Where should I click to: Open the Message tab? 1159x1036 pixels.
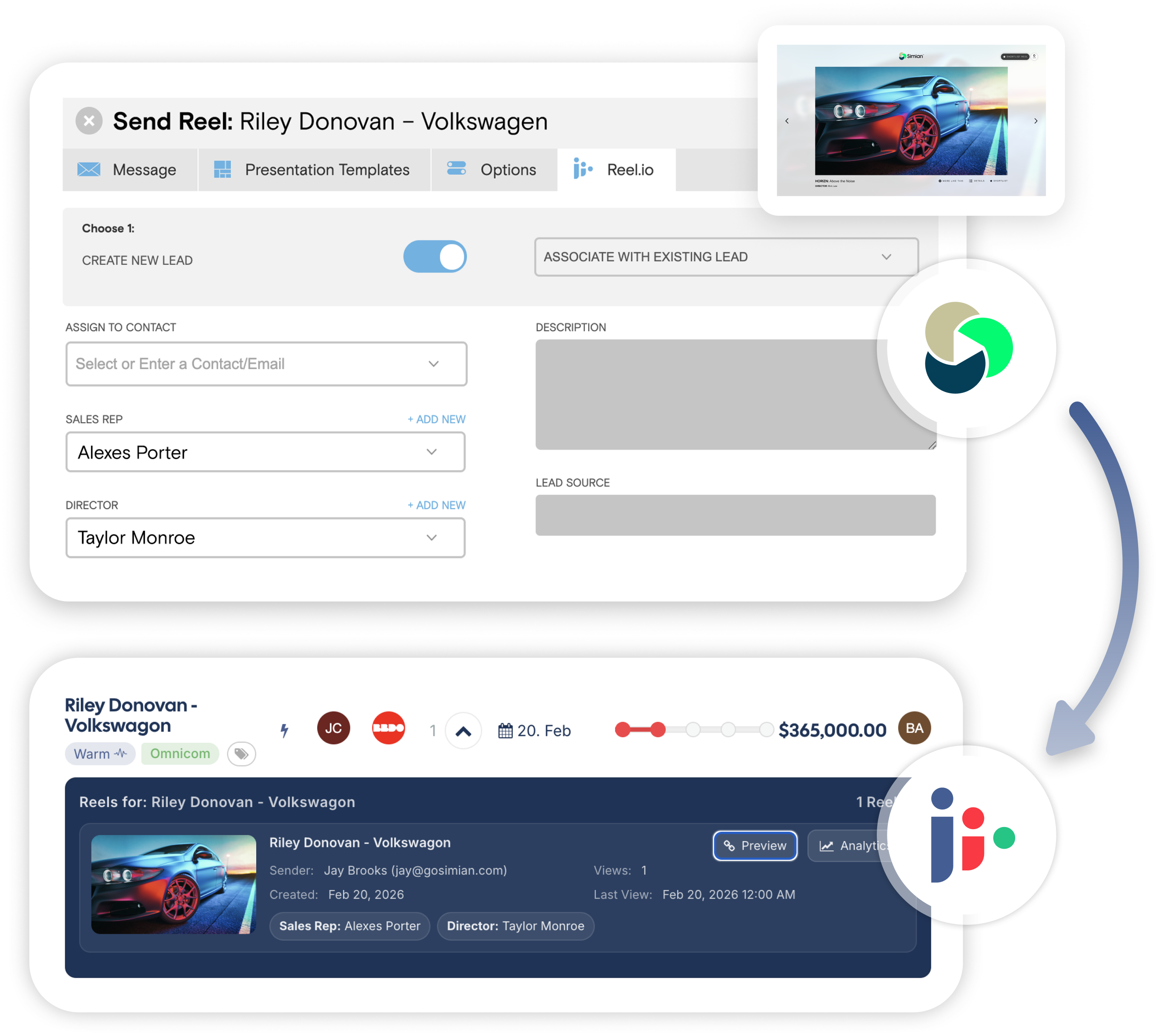pyautogui.click(x=130, y=170)
